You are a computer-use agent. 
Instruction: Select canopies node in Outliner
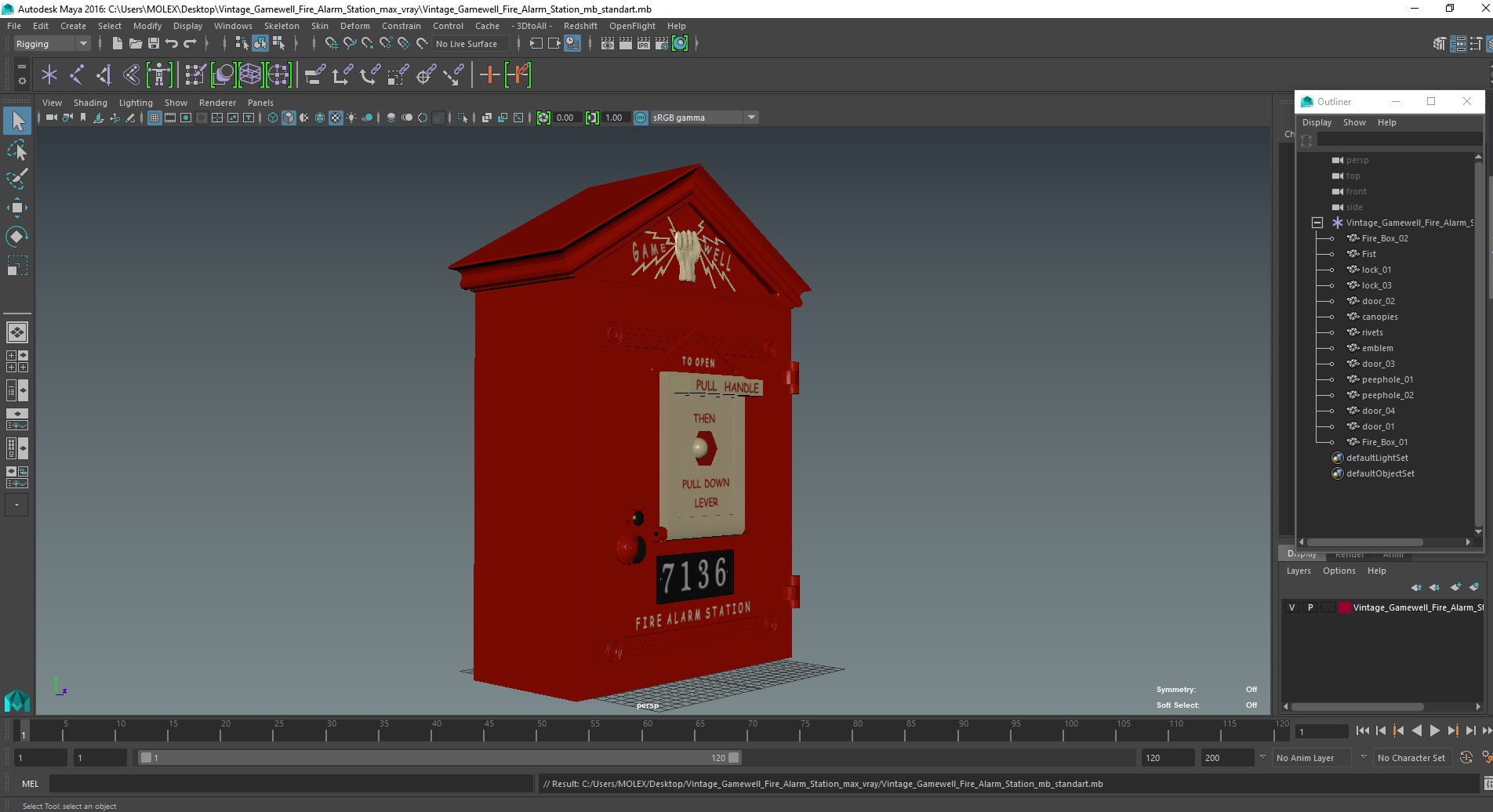pyautogui.click(x=1379, y=317)
